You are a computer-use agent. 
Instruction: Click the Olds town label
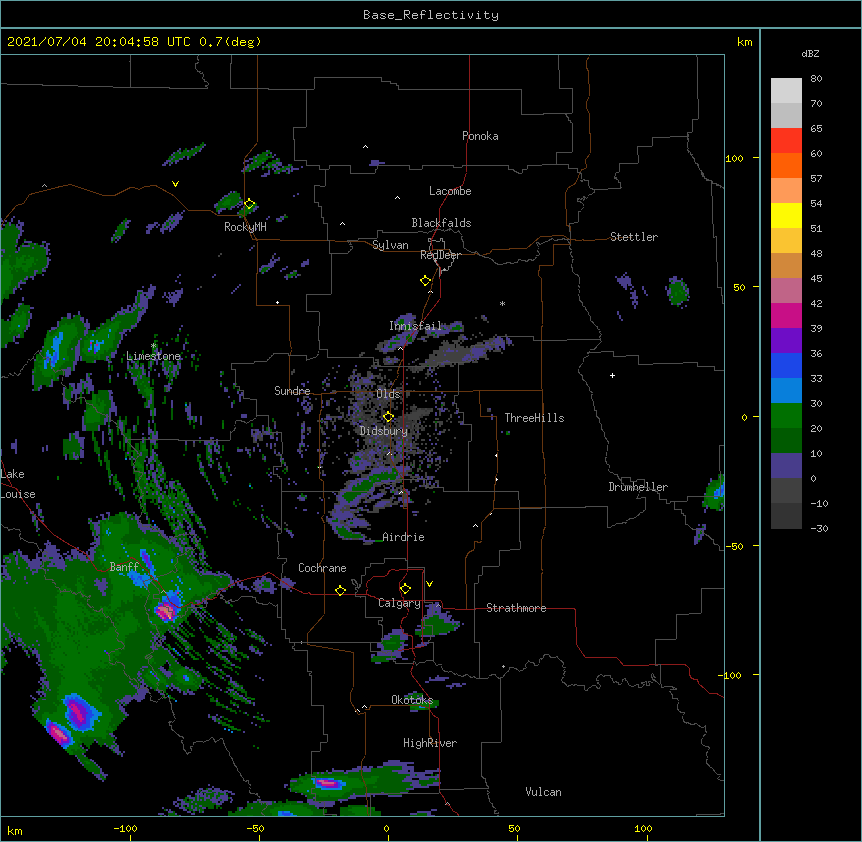tap(388, 394)
